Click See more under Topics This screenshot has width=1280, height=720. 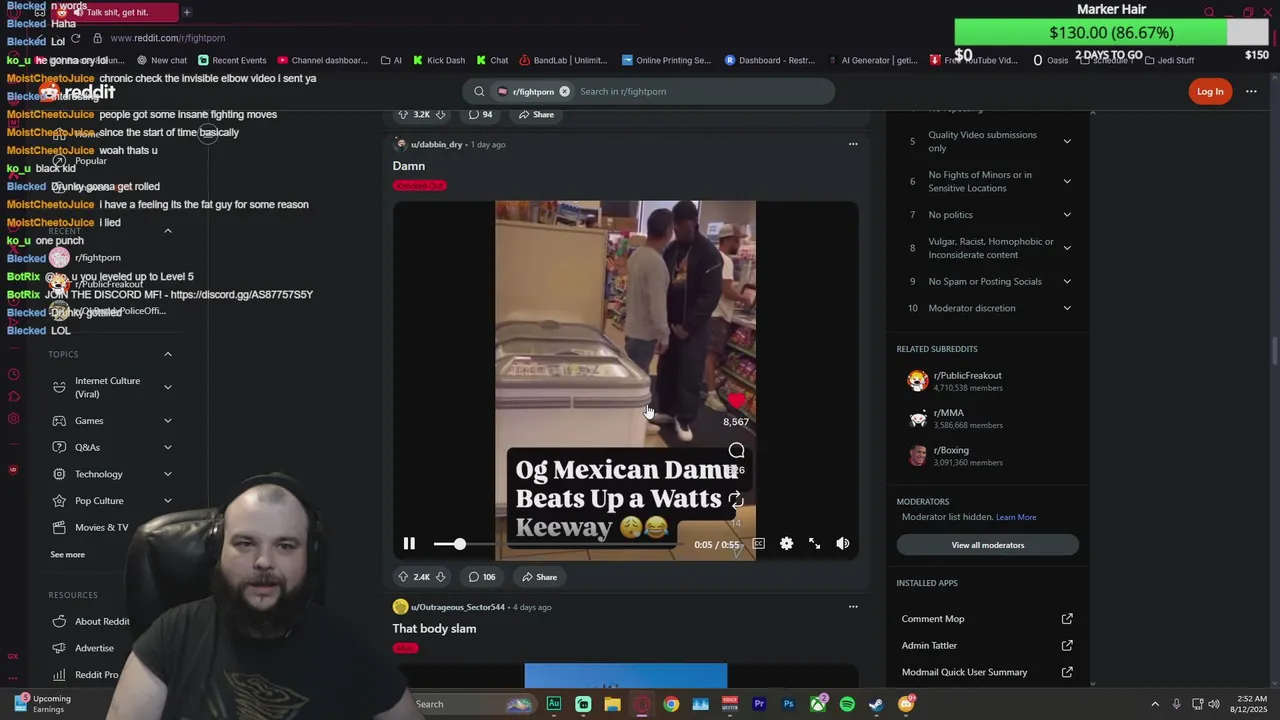(68, 555)
